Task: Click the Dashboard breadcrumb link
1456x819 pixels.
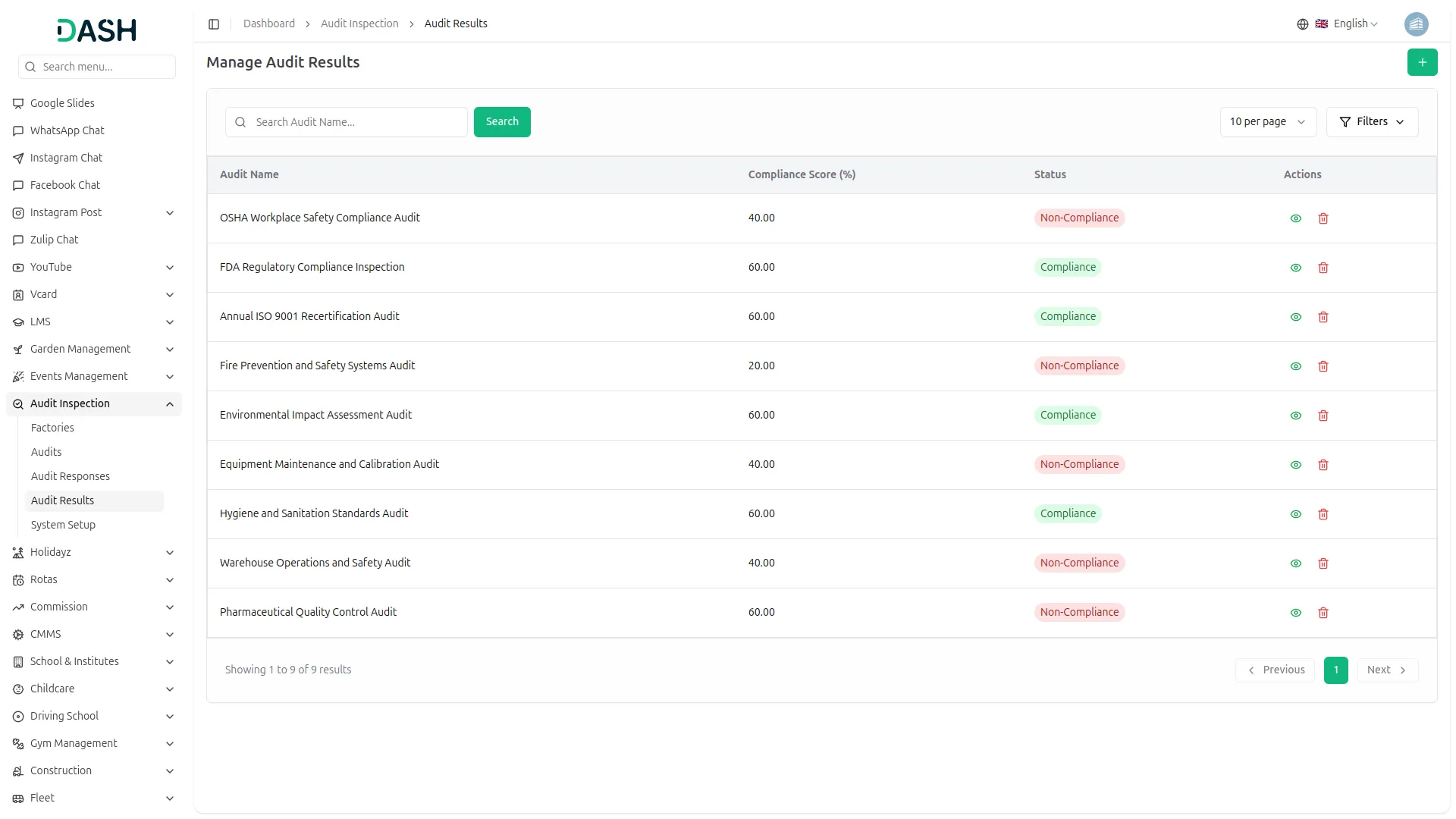Action: [269, 24]
